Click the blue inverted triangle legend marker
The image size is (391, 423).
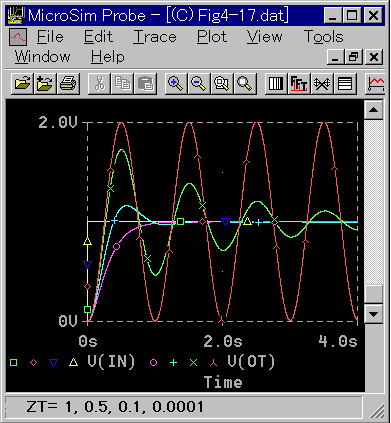(x=53, y=363)
